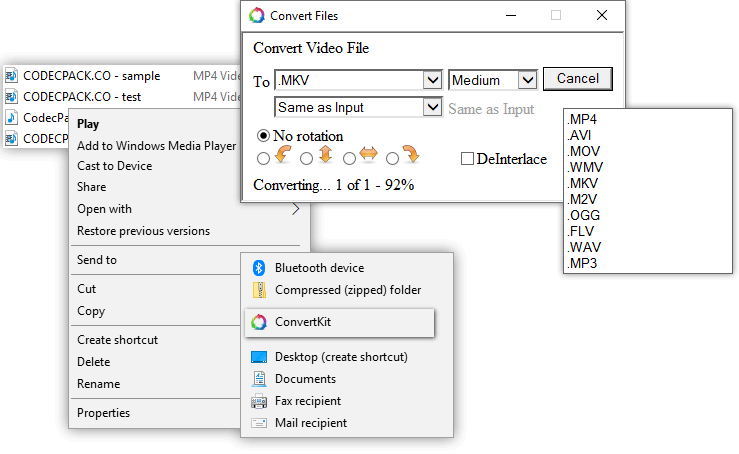This screenshot has height=454, width=739.
Task: Send to Compressed (zipped) folder
Action: (348, 290)
